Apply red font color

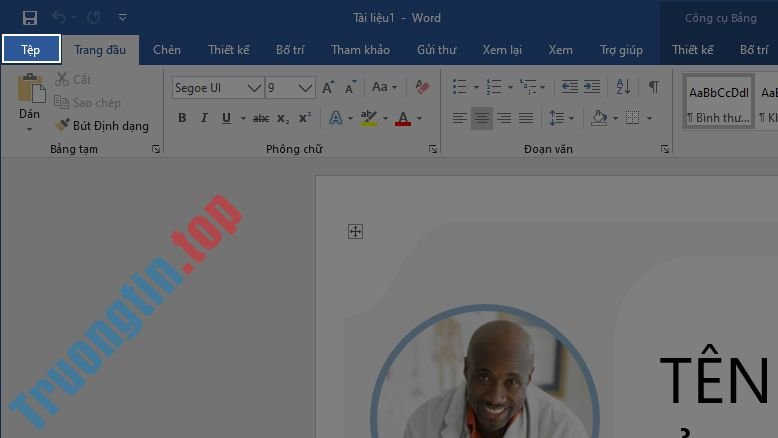tap(403, 118)
